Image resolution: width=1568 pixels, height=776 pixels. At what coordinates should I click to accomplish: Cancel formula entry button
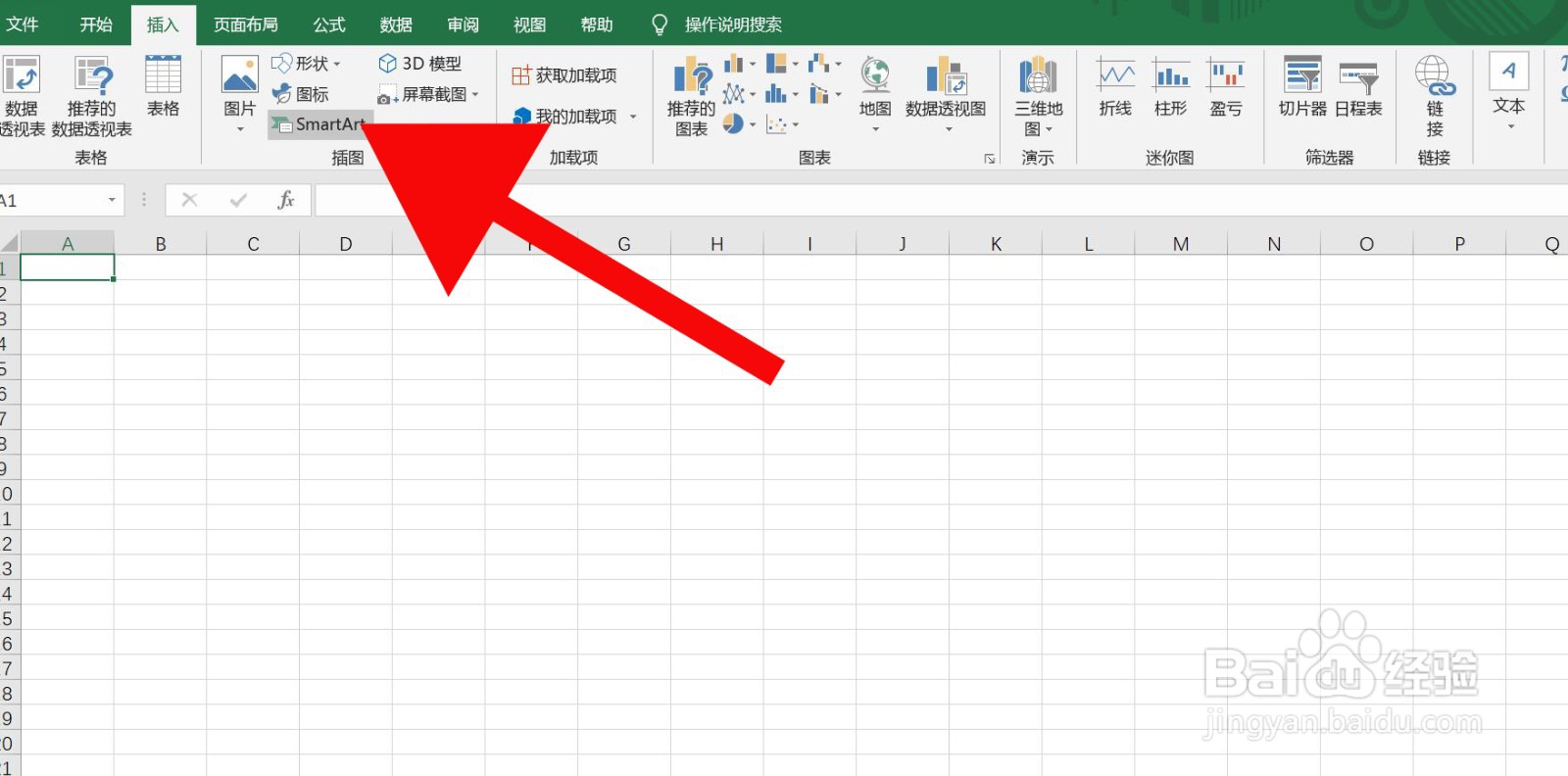pos(189,200)
